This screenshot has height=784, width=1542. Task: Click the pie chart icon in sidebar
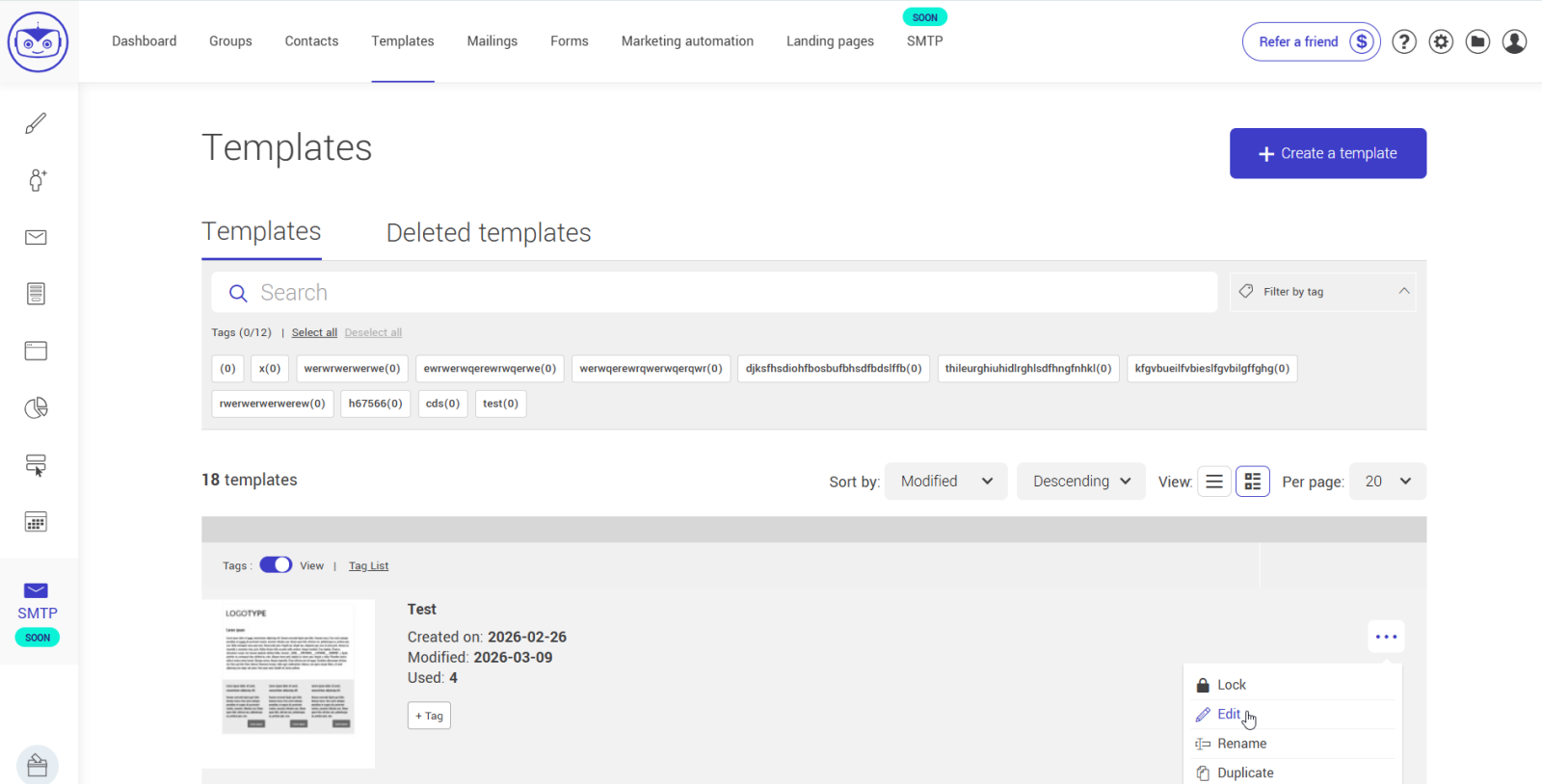pos(36,408)
